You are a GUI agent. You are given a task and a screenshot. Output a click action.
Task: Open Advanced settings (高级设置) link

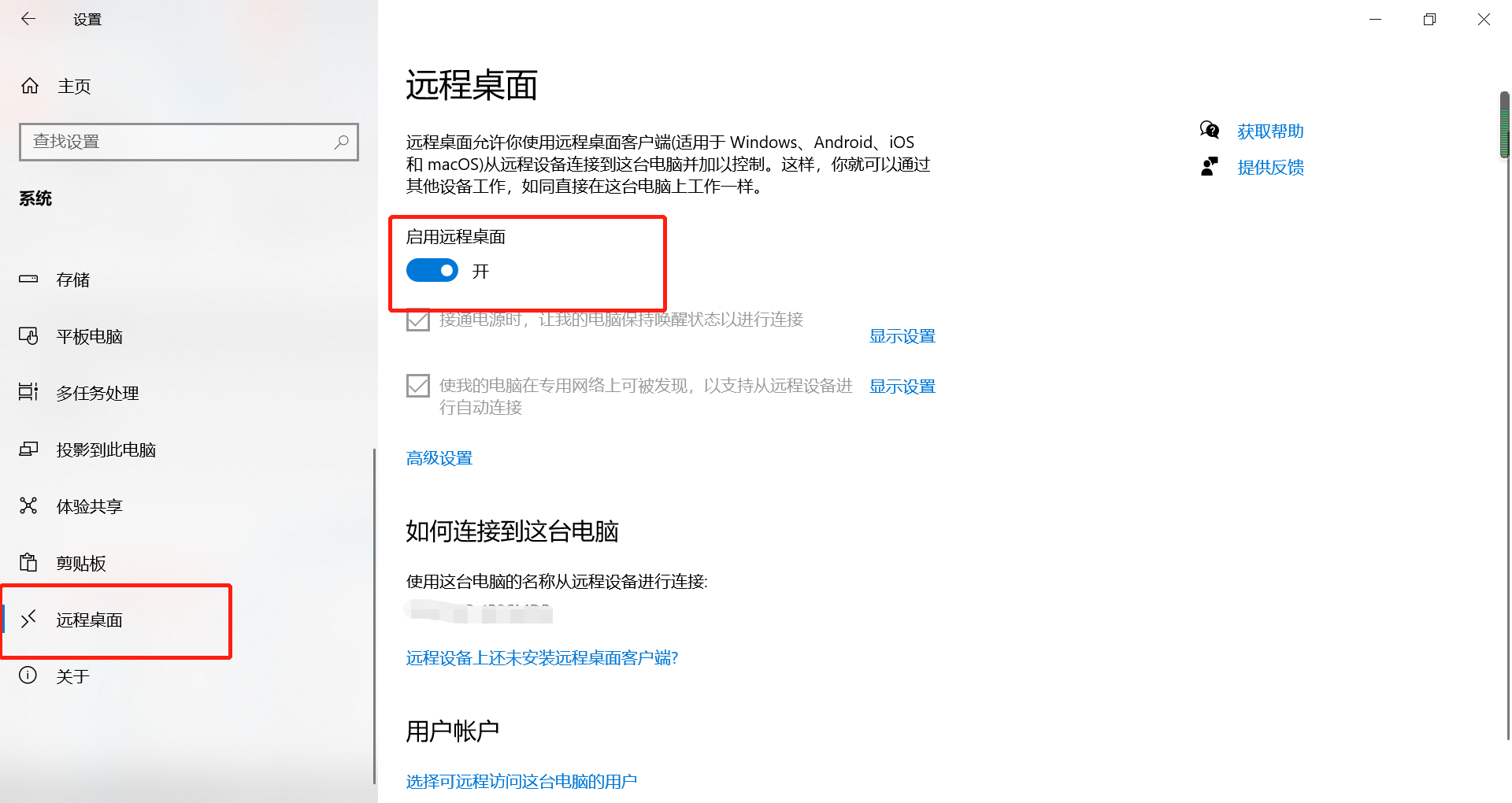tap(439, 458)
